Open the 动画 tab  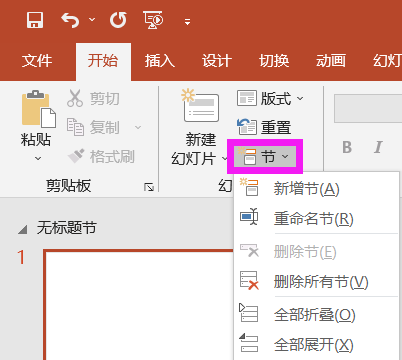pos(331,61)
